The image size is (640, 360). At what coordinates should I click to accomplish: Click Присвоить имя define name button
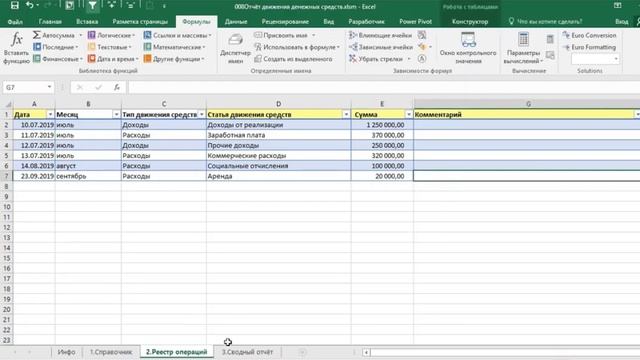tap(284, 35)
